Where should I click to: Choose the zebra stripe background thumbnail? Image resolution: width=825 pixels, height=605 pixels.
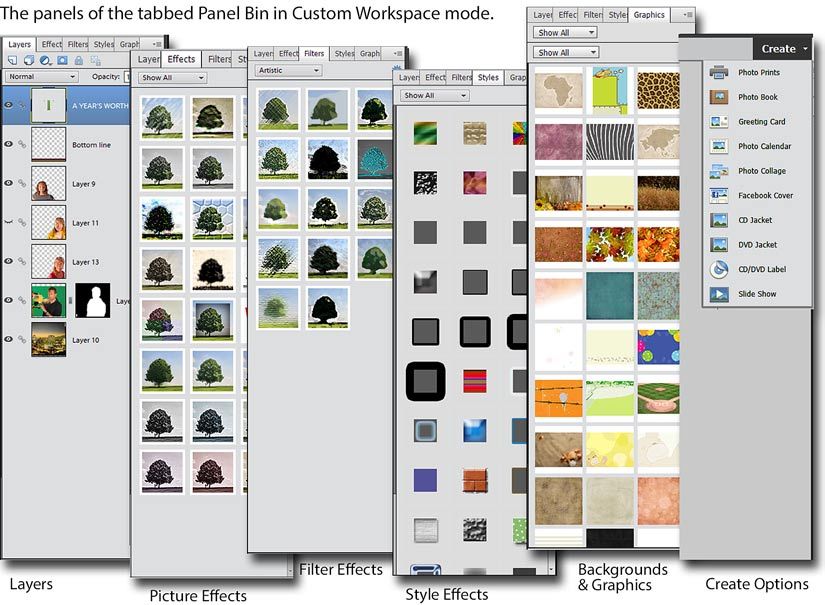click(x=609, y=141)
